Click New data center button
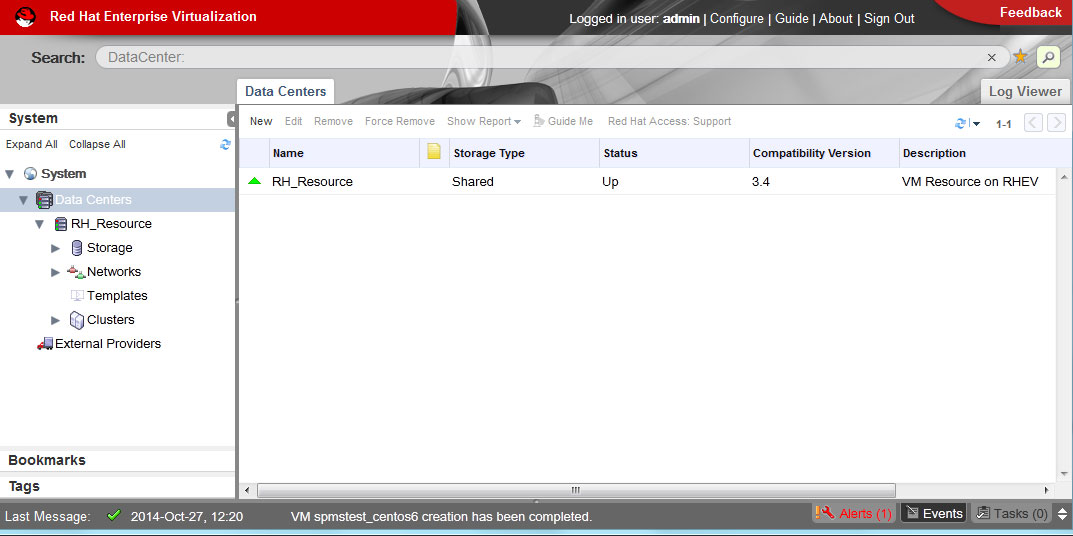1073x536 pixels. 261,121
